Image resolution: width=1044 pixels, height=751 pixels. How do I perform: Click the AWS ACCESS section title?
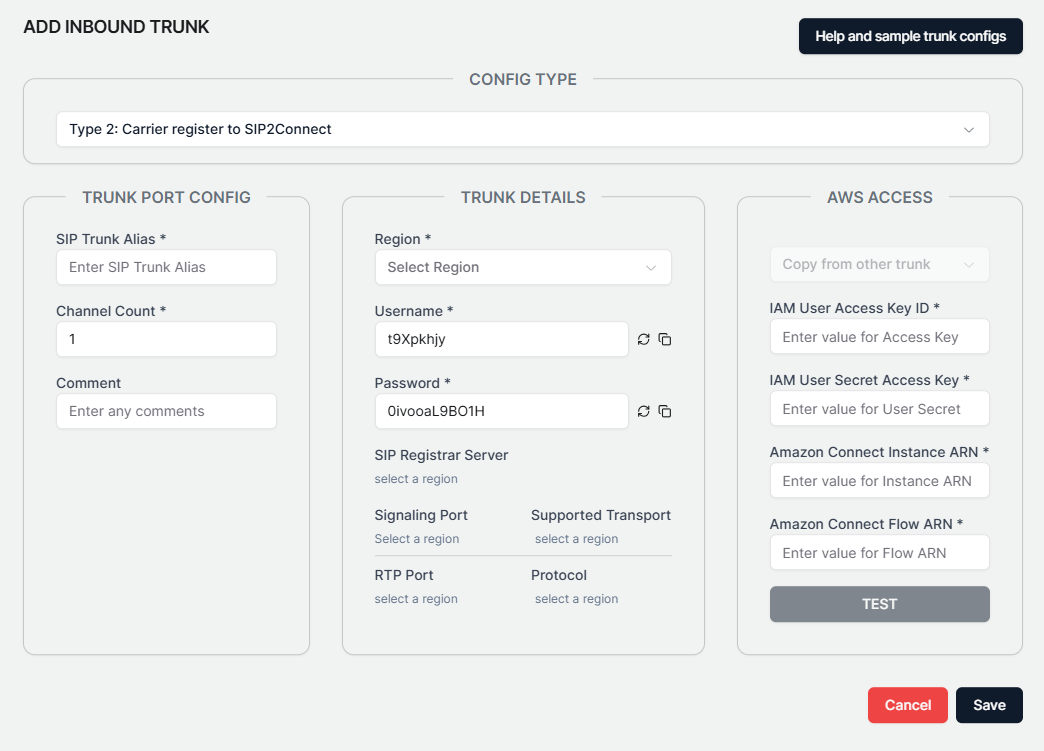point(880,197)
